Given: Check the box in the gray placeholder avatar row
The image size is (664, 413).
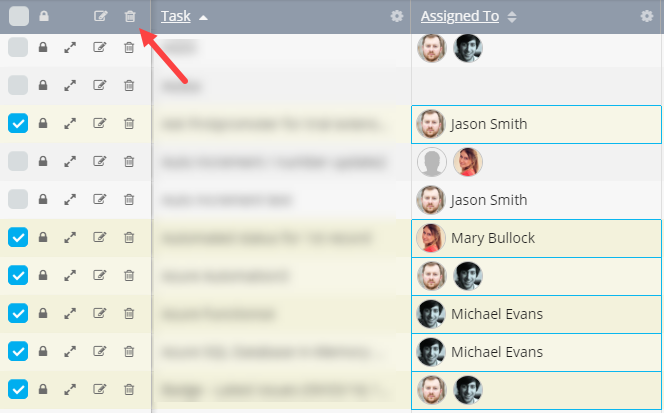Looking at the screenshot, I should pos(18,161).
